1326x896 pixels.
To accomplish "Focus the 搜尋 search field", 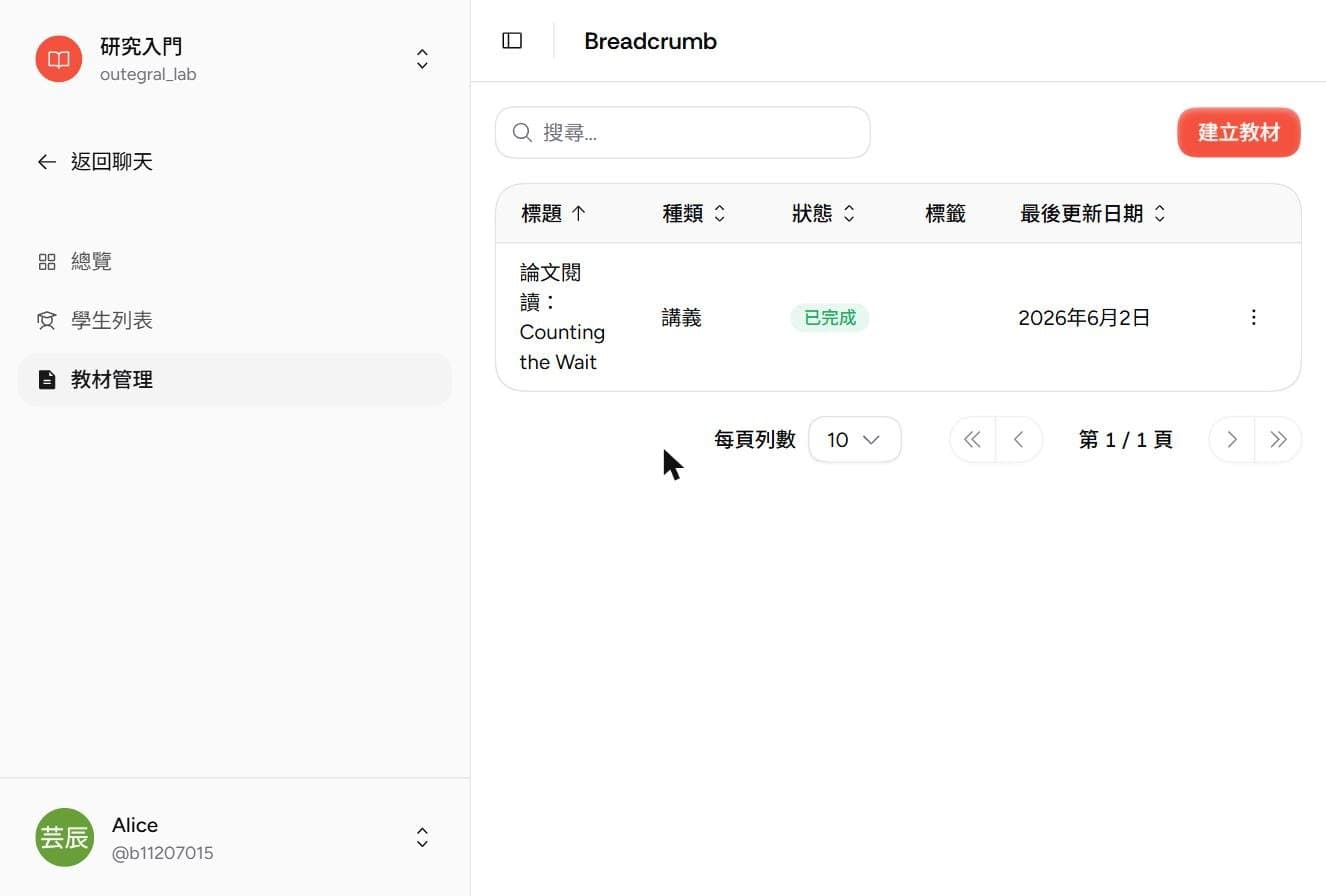I will click(x=683, y=133).
